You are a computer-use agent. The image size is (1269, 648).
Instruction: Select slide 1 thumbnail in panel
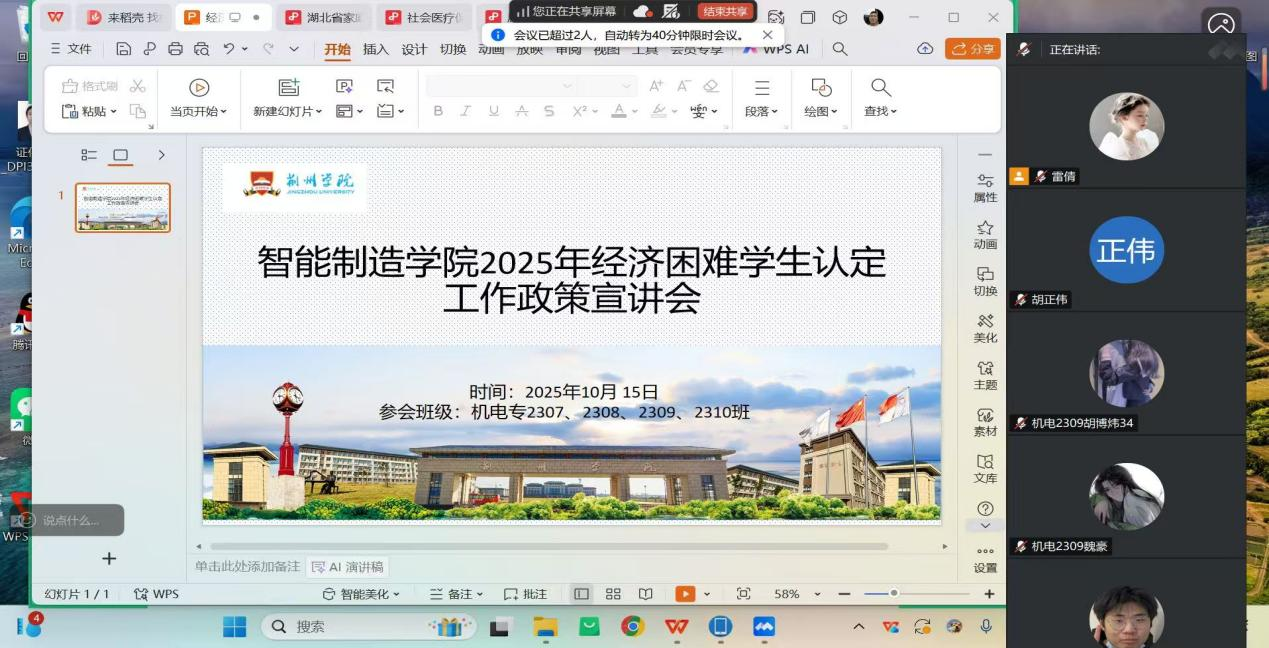[x=123, y=208]
